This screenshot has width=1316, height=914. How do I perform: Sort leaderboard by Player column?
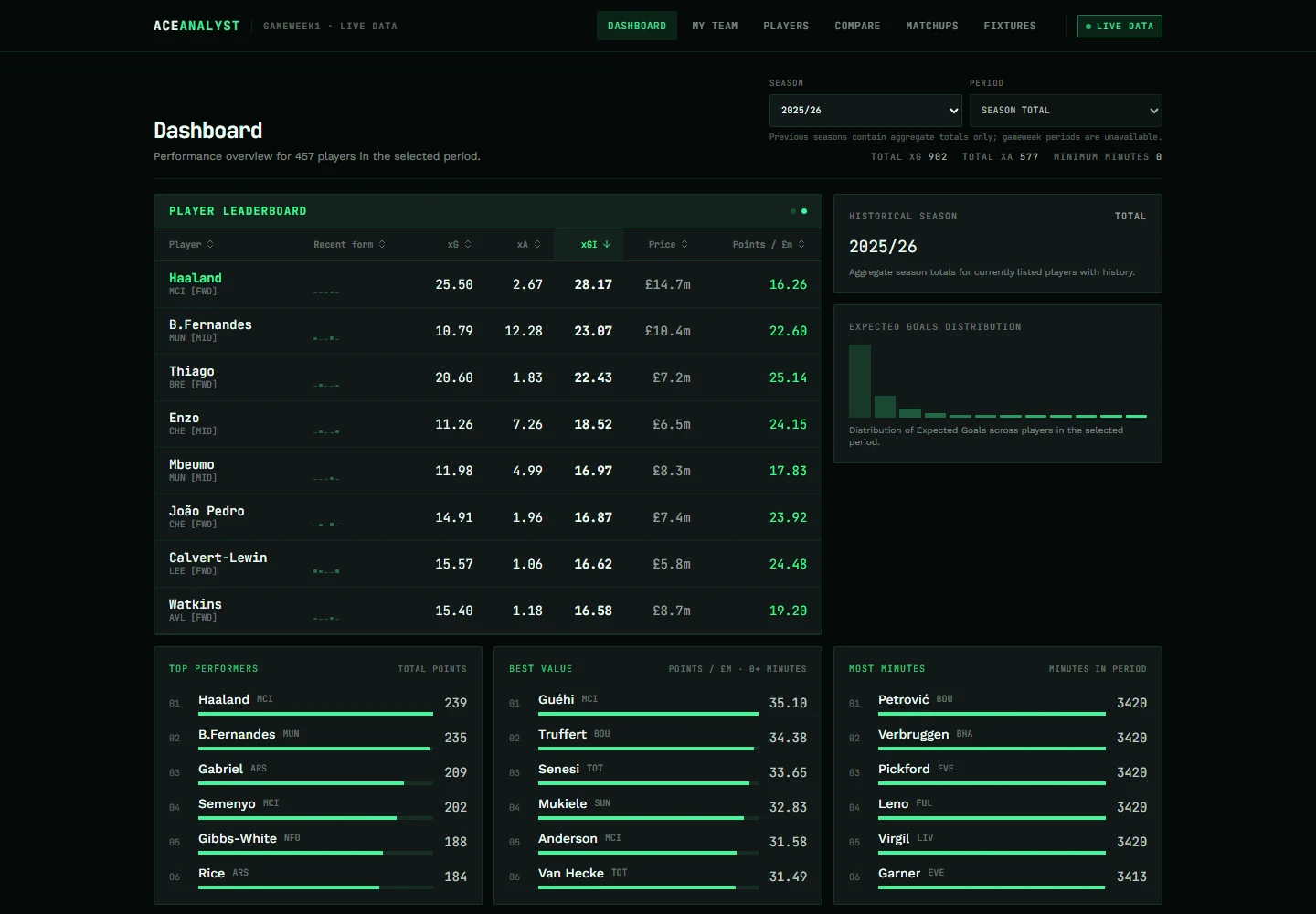[x=191, y=244]
